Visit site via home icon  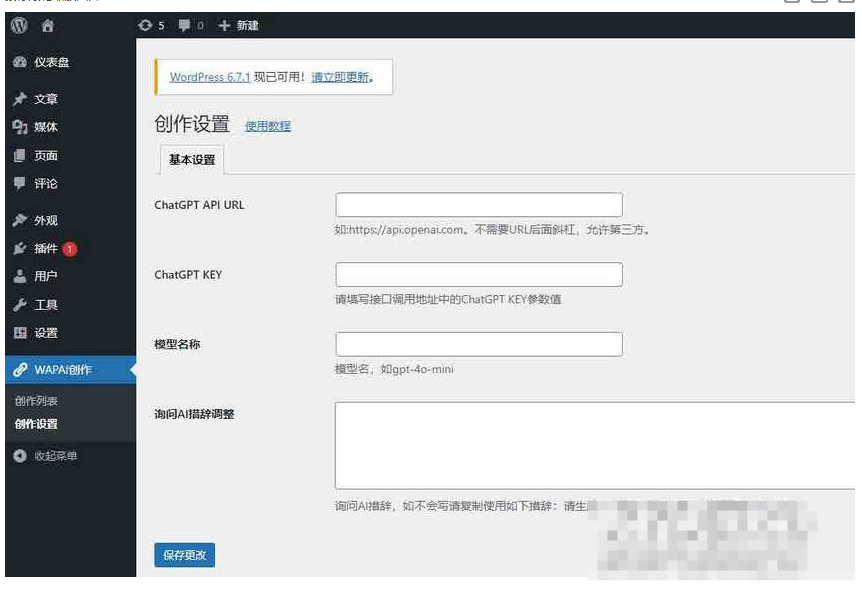[48, 25]
